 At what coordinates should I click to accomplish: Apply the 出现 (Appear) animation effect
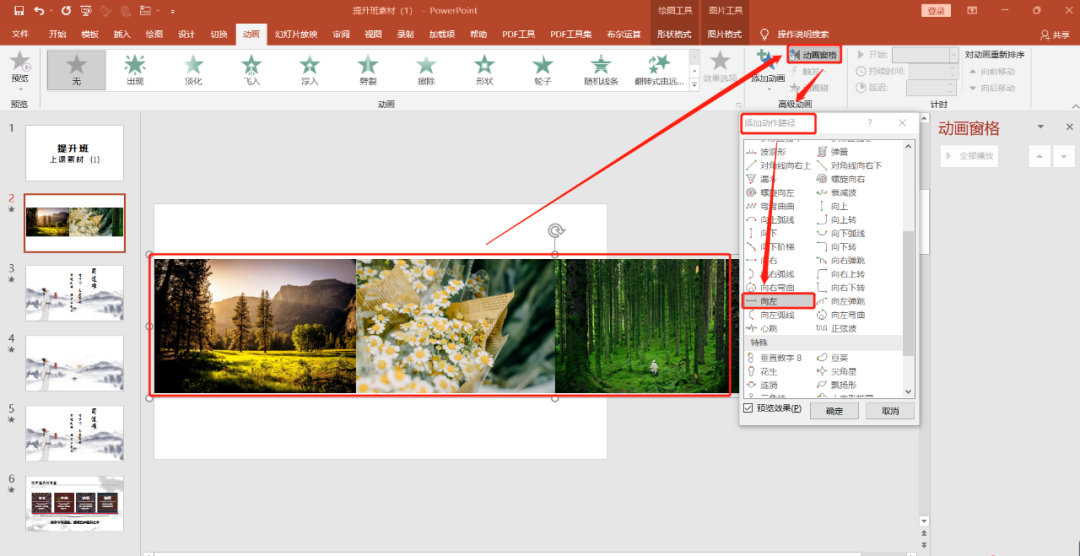[135, 70]
